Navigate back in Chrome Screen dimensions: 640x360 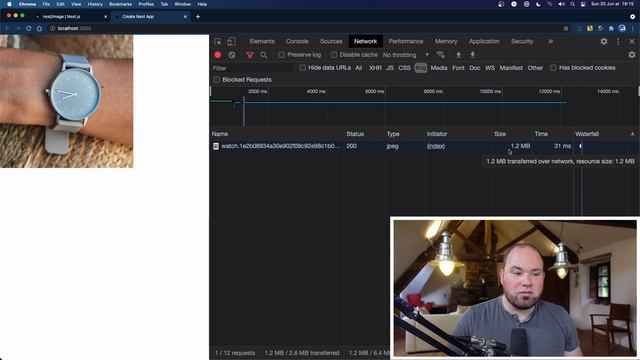(x=7, y=28)
